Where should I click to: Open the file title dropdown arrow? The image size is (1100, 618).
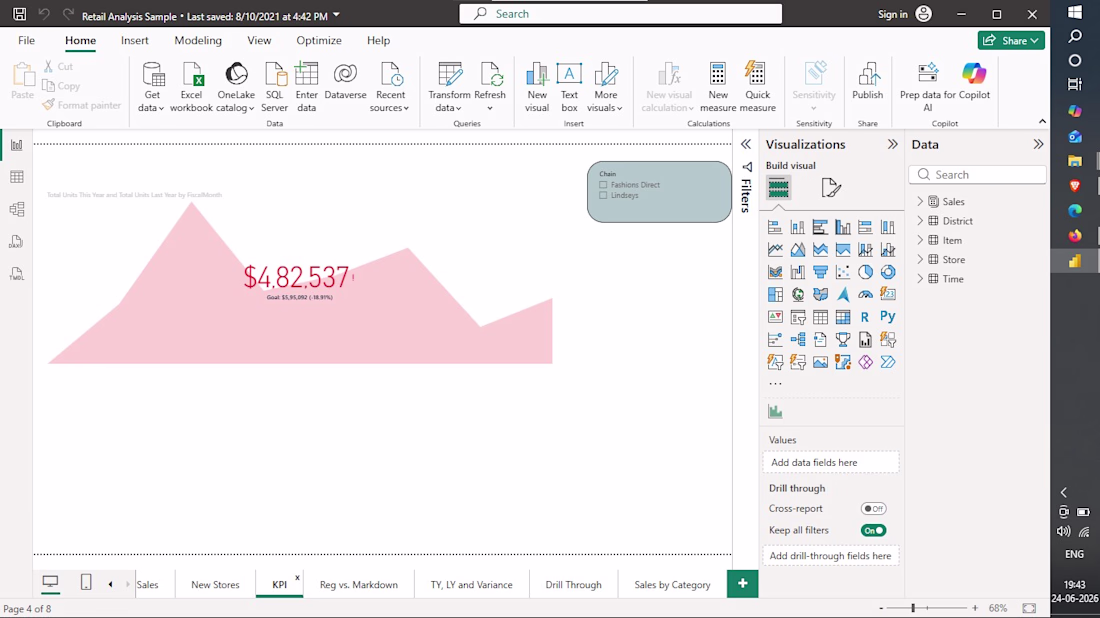click(x=337, y=15)
